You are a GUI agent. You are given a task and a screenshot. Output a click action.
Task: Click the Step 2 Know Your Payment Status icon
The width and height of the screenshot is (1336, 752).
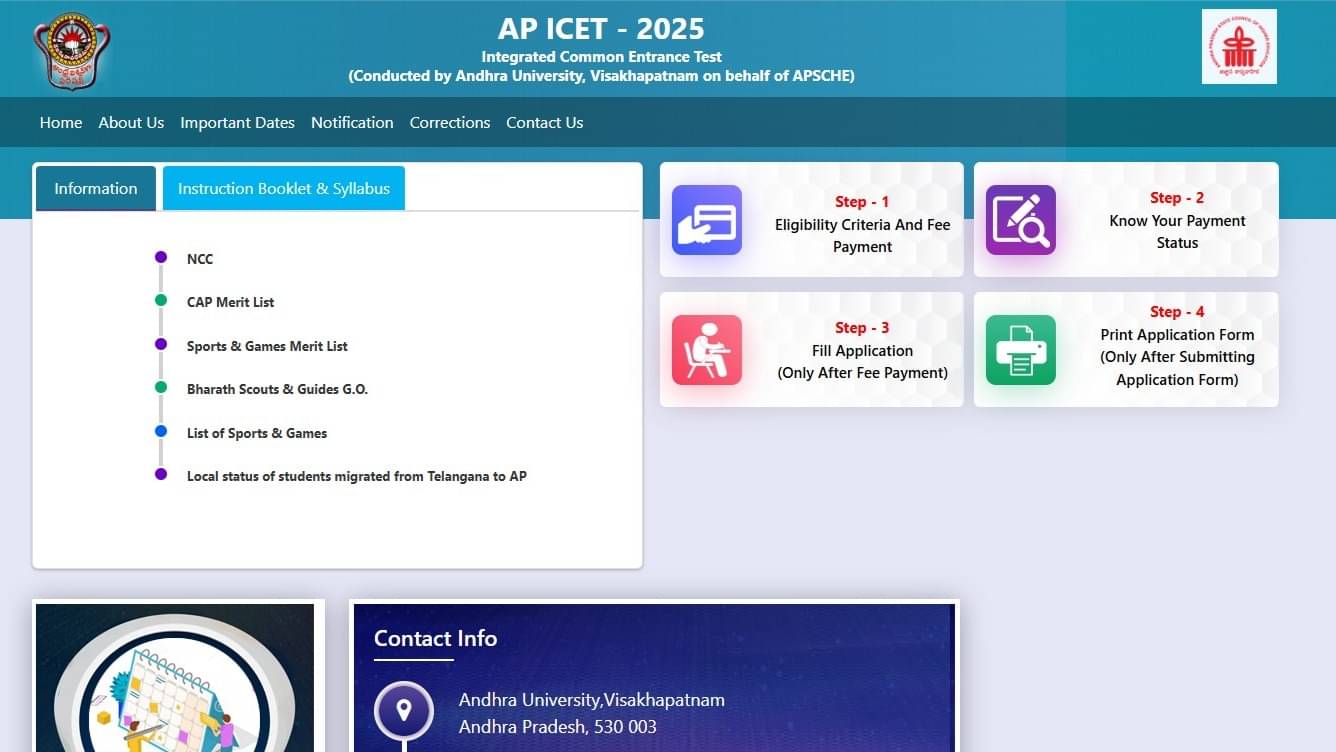click(x=1021, y=222)
